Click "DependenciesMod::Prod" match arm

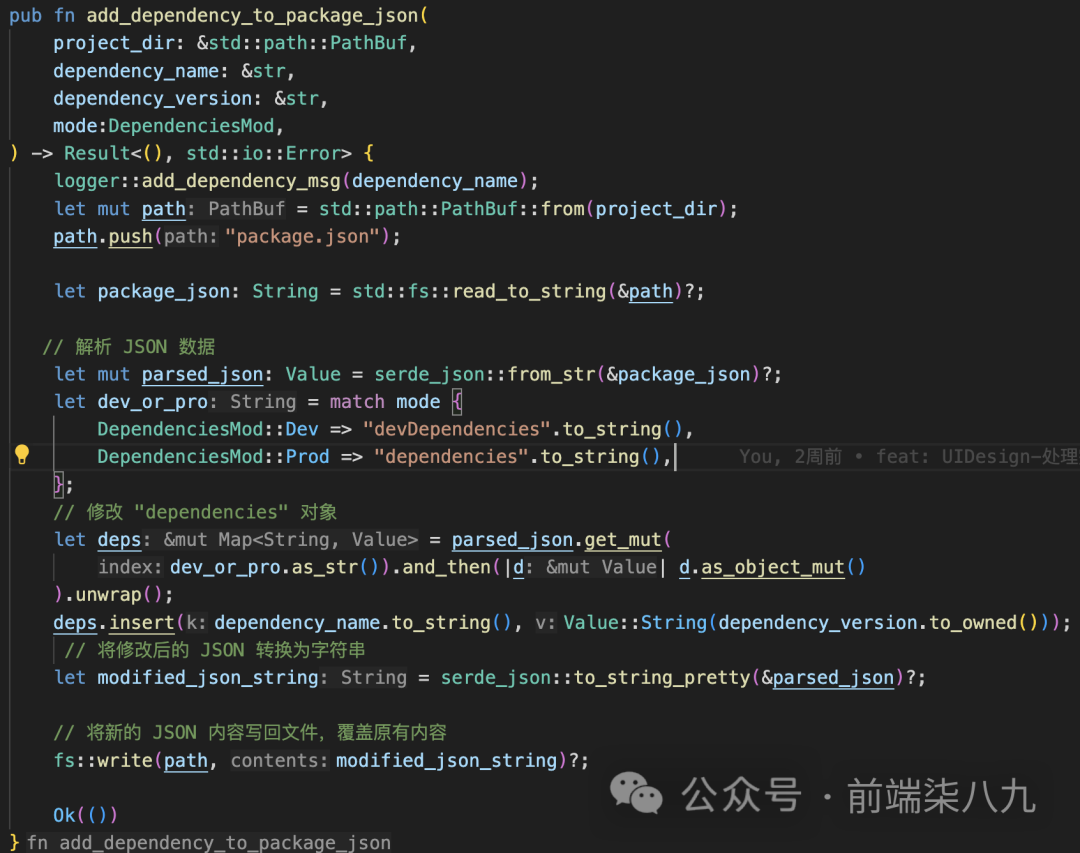click(x=214, y=457)
